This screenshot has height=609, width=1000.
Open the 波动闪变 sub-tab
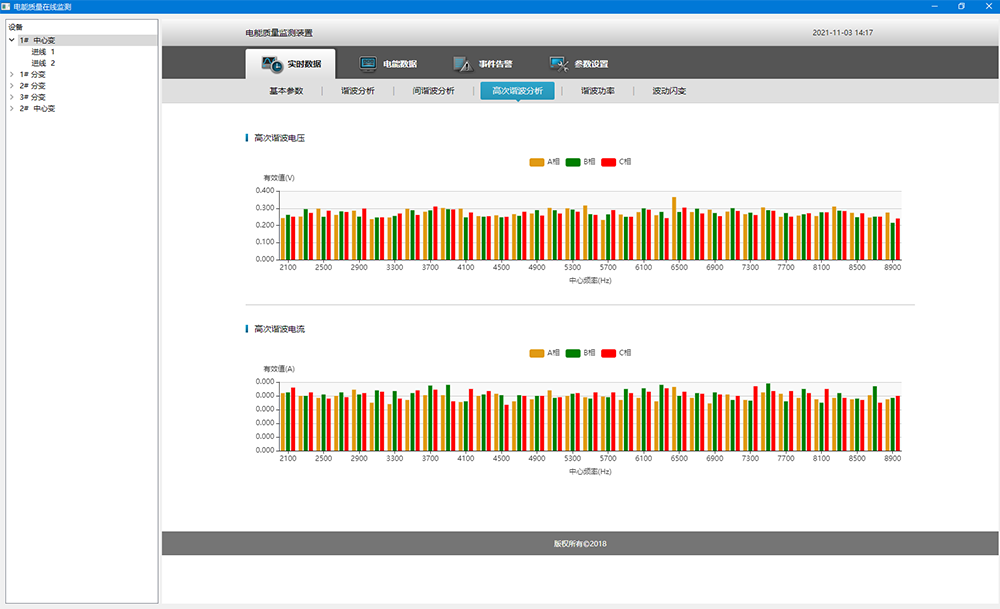[x=669, y=91]
